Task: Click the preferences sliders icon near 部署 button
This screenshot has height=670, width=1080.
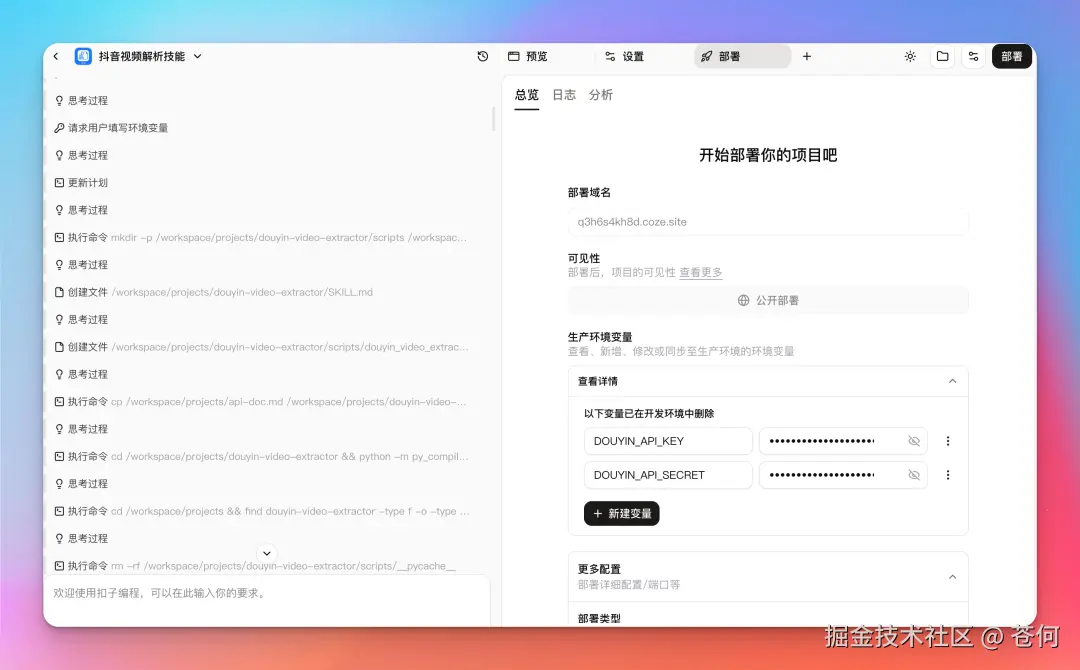Action: [974, 57]
